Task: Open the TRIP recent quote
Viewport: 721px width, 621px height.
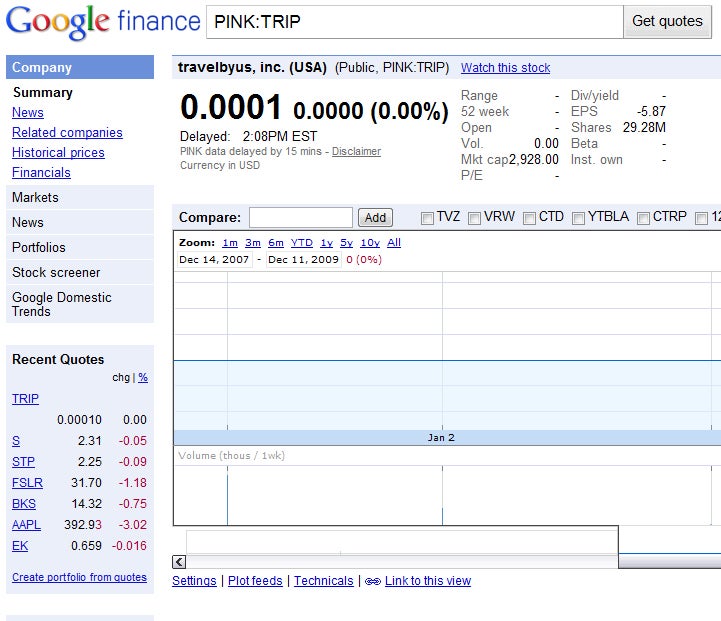Action: click(25, 399)
